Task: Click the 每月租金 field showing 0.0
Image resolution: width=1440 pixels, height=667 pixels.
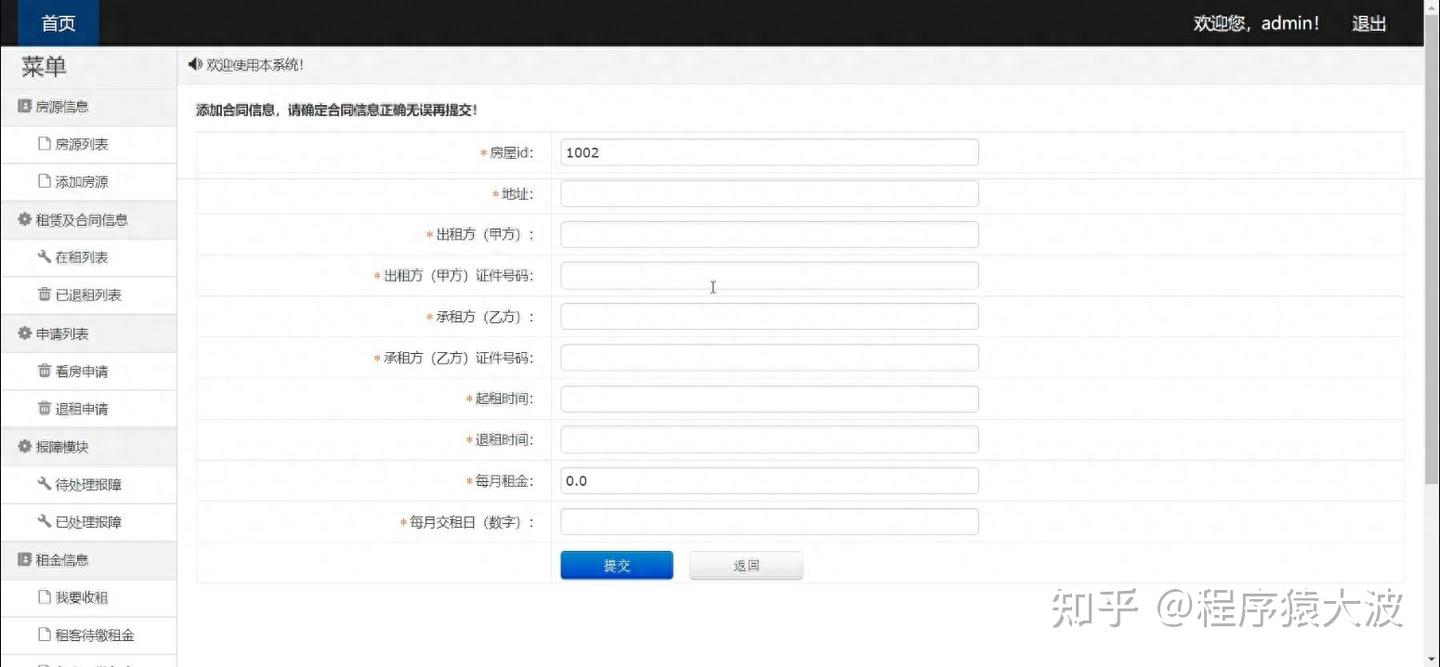Action: 768,480
